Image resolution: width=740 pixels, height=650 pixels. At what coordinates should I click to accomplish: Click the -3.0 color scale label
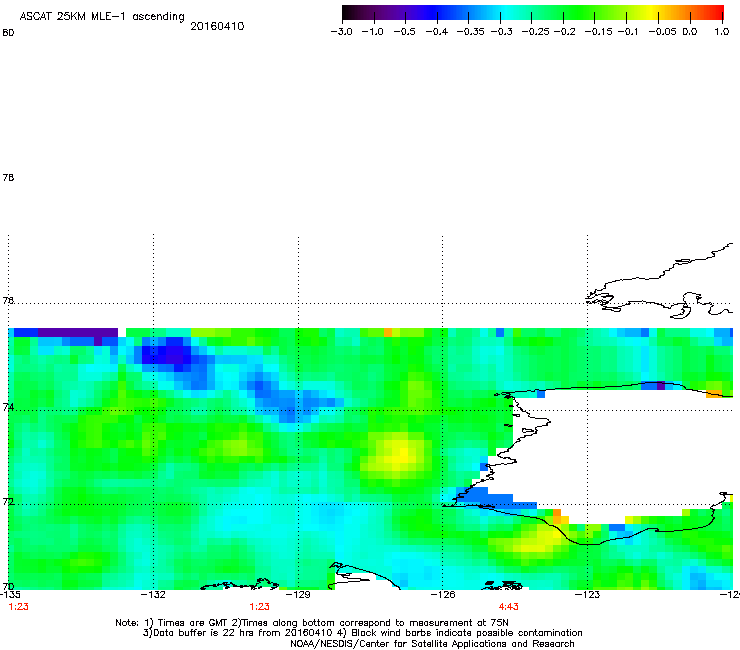coord(341,32)
